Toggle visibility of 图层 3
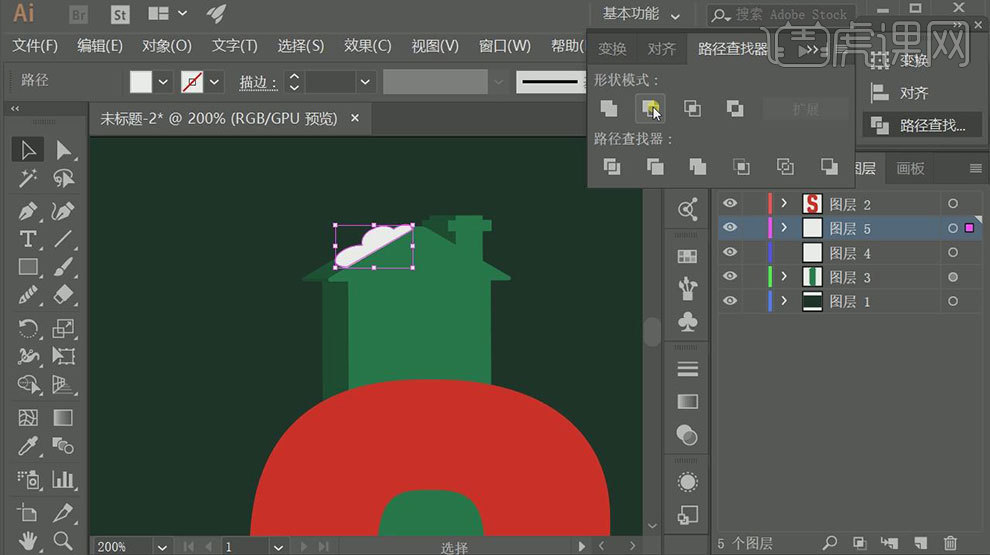Screen dimensions: 990x555 coord(730,277)
